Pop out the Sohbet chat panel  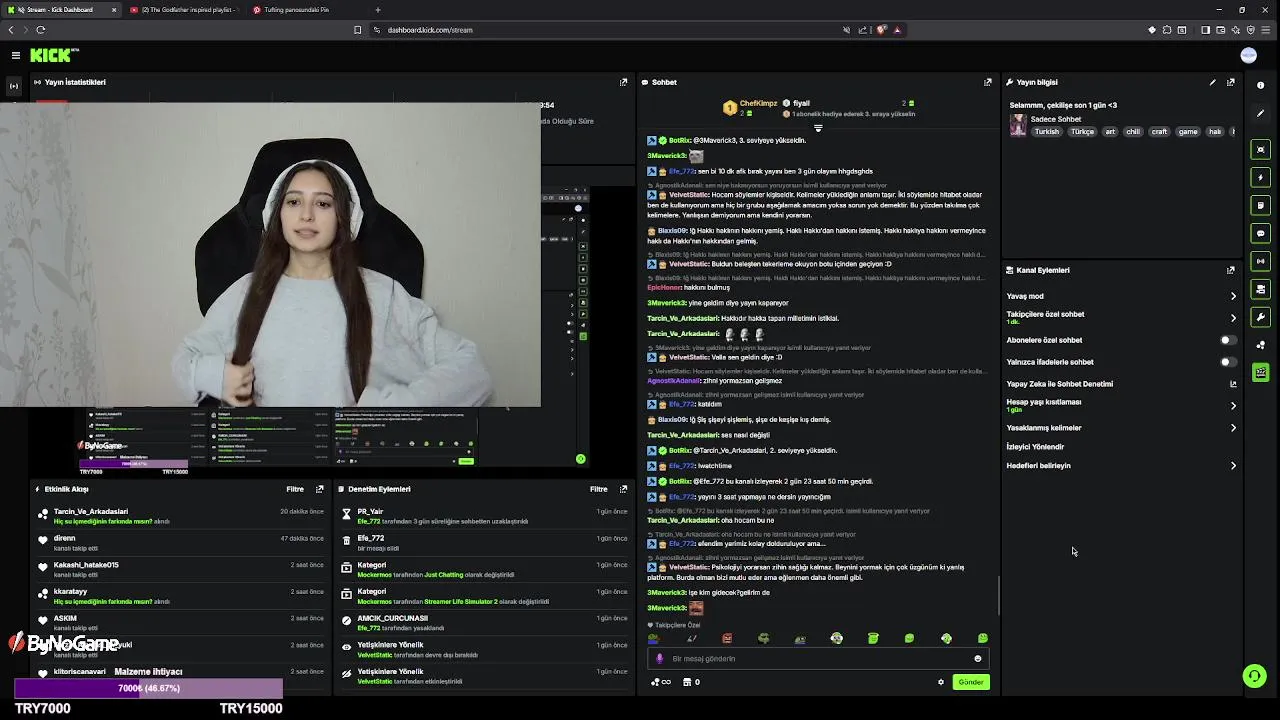[x=987, y=82]
